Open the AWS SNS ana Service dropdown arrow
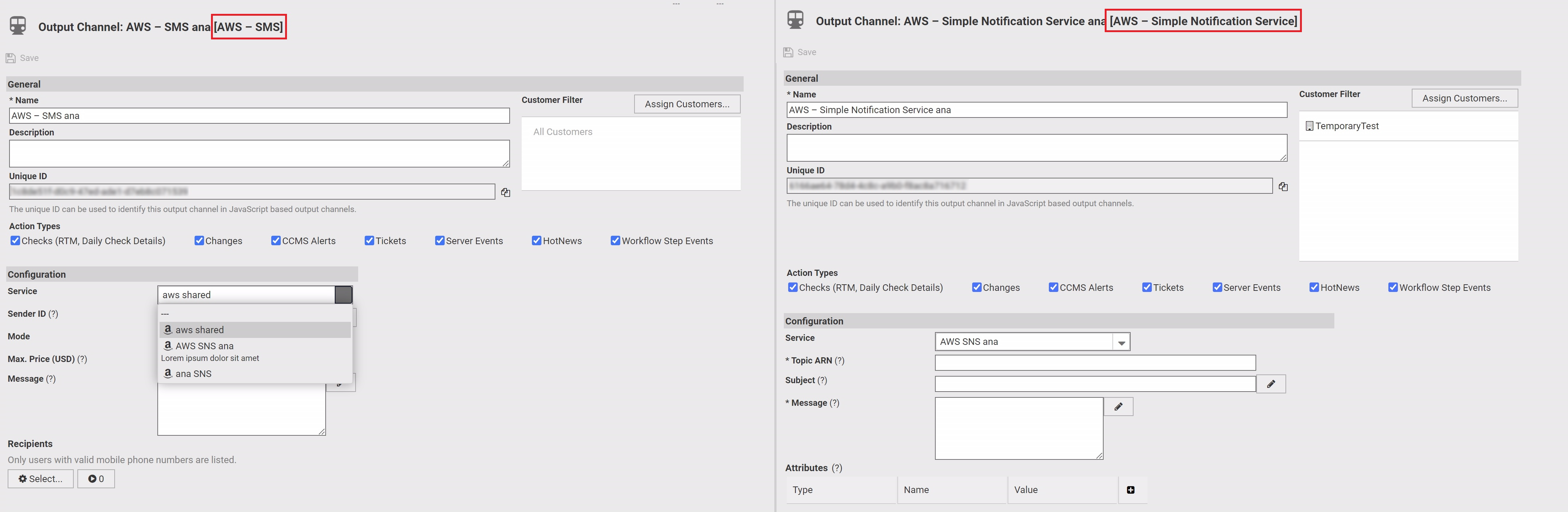1568x512 pixels. pos(1121,342)
